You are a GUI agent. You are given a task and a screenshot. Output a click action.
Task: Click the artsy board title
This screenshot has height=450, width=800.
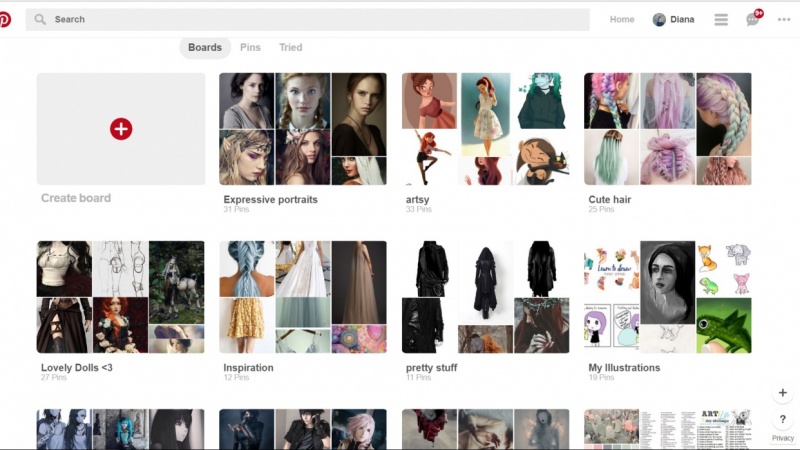417,199
